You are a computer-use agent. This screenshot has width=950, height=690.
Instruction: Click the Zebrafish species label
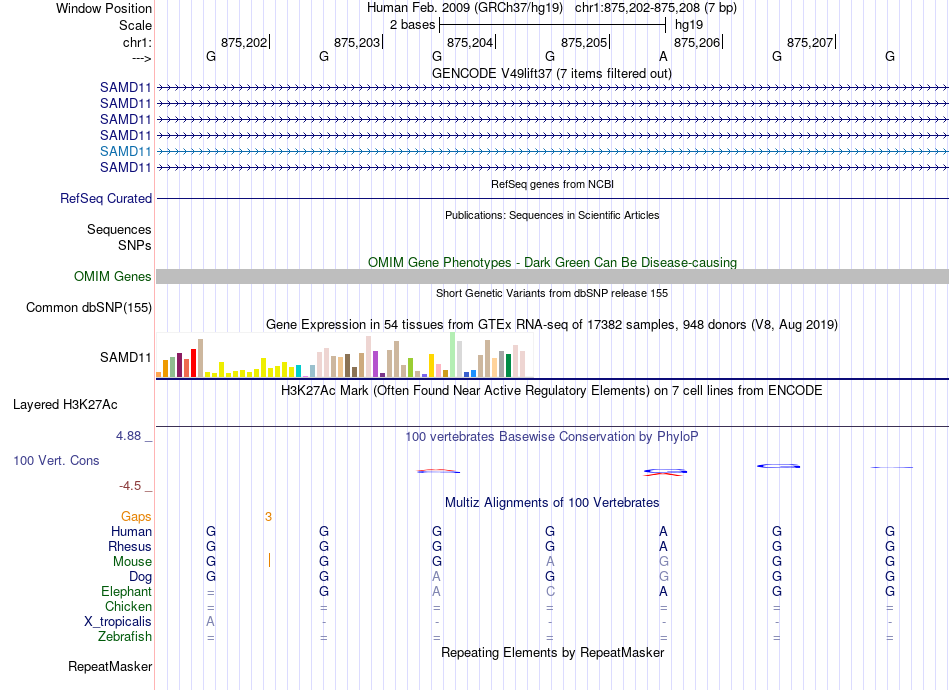point(125,637)
